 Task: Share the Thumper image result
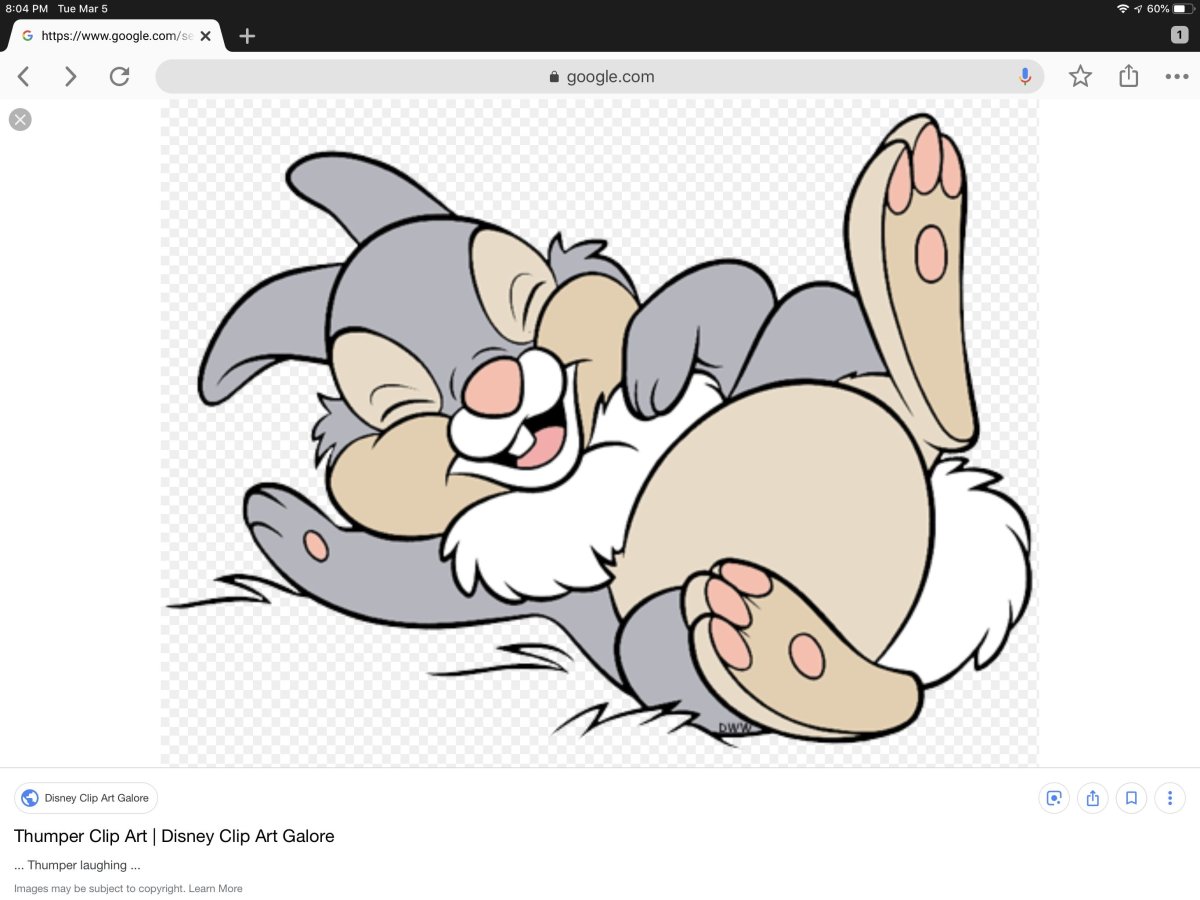[1092, 798]
